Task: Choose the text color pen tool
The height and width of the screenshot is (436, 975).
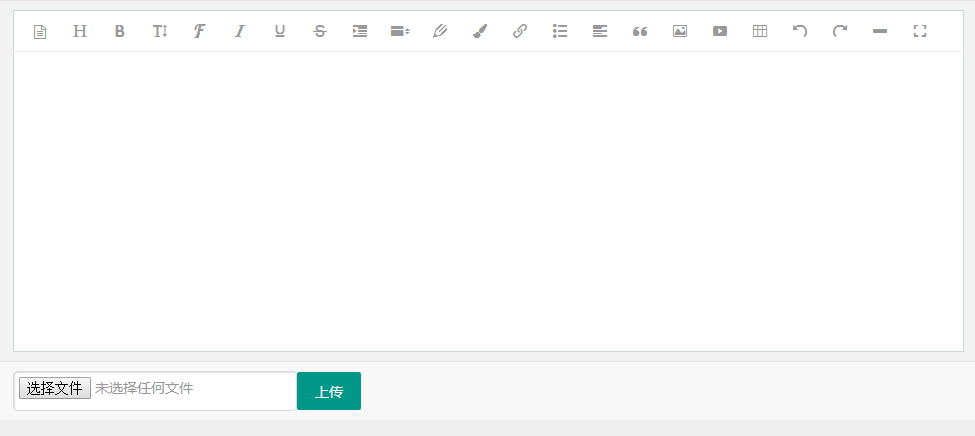Action: tap(440, 31)
